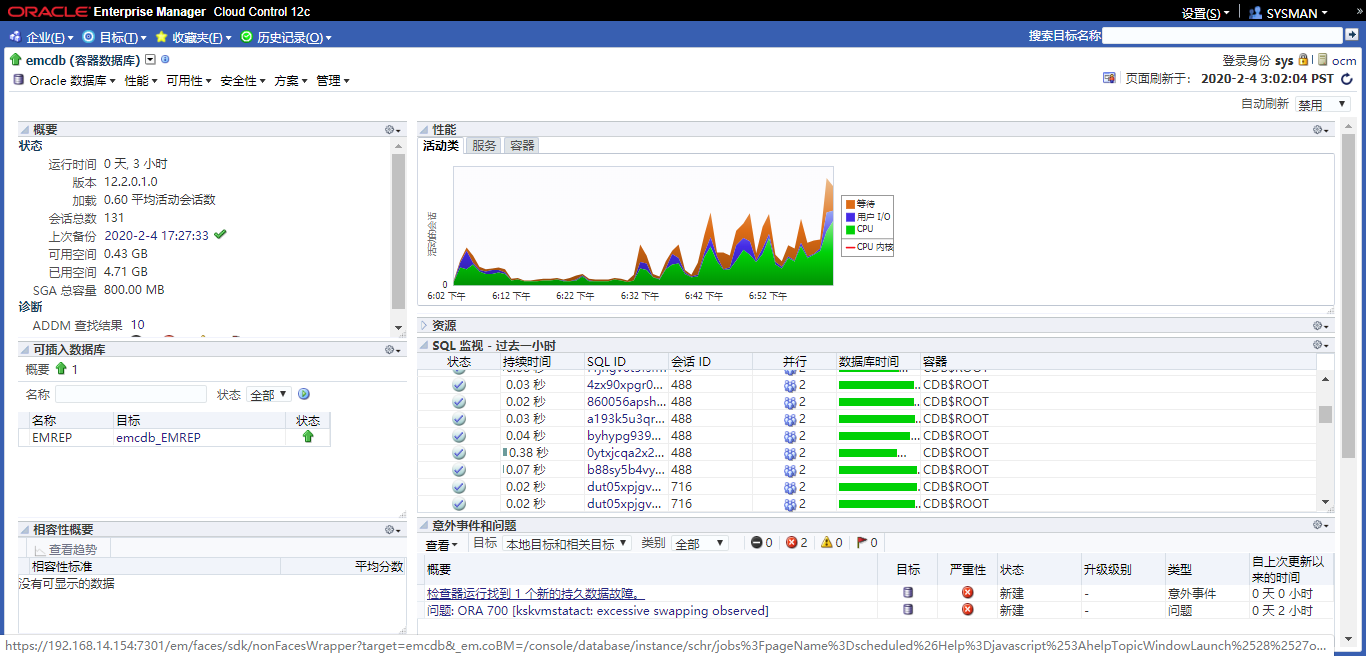Click the info icon beside emcdb title

click(165, 60)
